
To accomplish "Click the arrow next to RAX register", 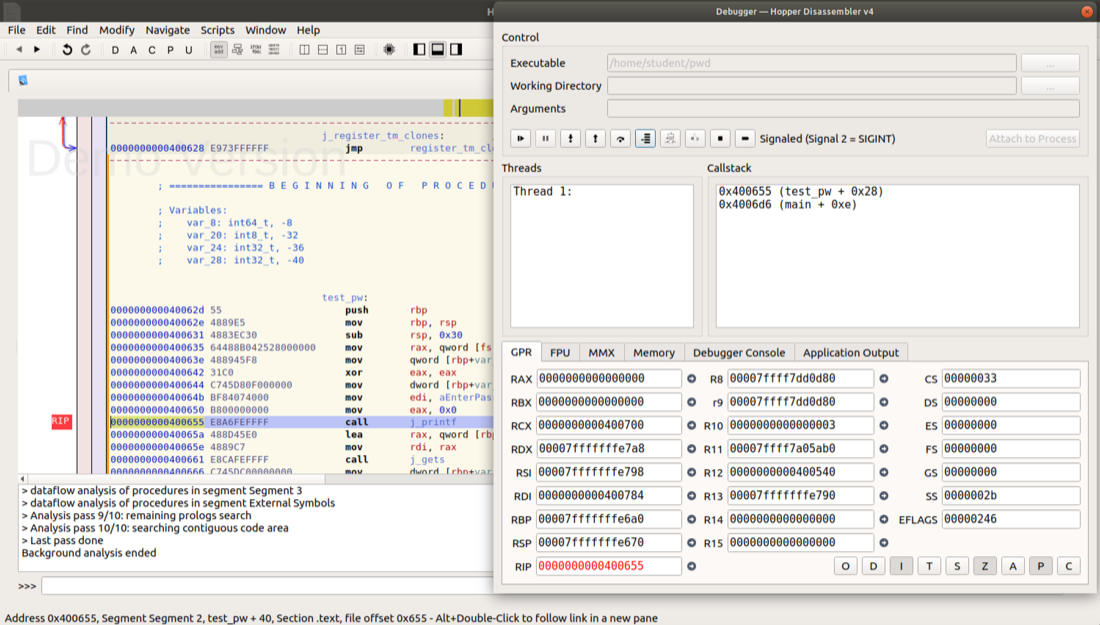I will coord(691,379).
